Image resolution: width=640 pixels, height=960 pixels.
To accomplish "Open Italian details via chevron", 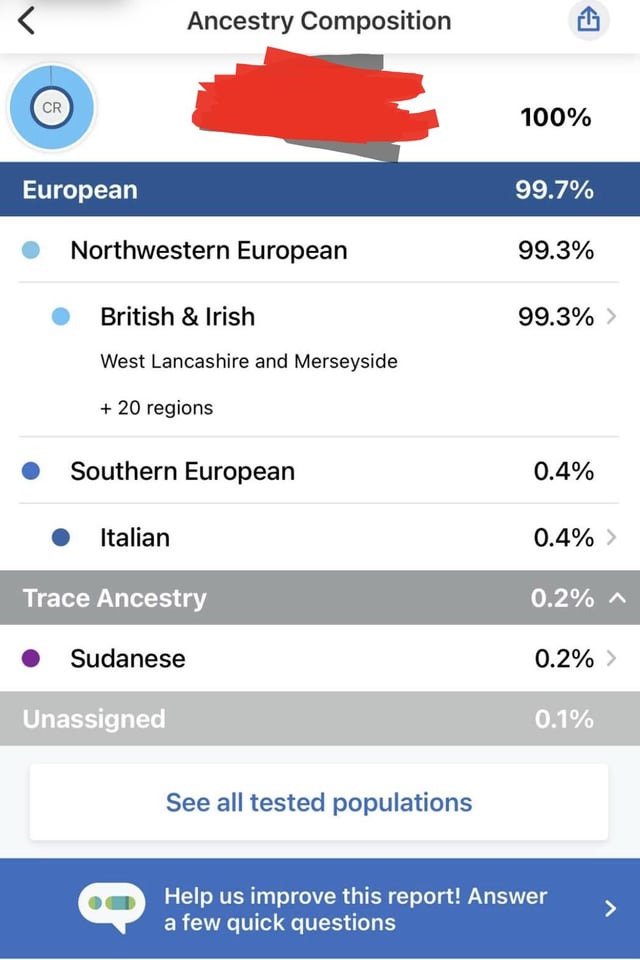I will (611, 537).
